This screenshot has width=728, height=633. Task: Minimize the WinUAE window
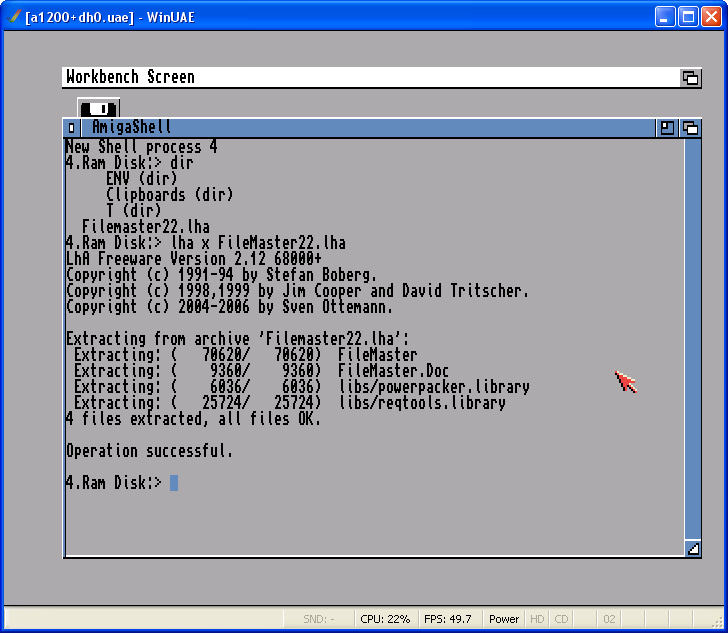tap(665, 17)
